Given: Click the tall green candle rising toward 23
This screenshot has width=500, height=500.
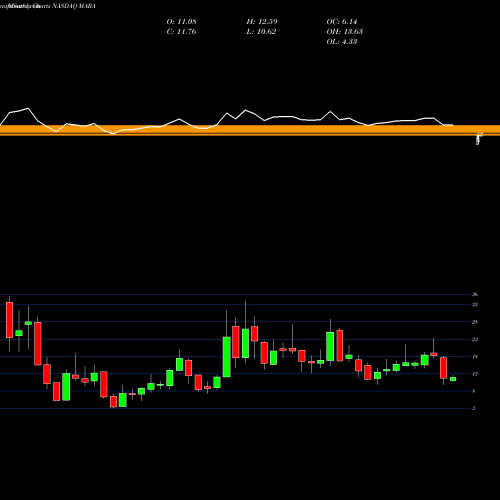Looking at the screenshot, I should pyautogui.click(x=227, y=357).
